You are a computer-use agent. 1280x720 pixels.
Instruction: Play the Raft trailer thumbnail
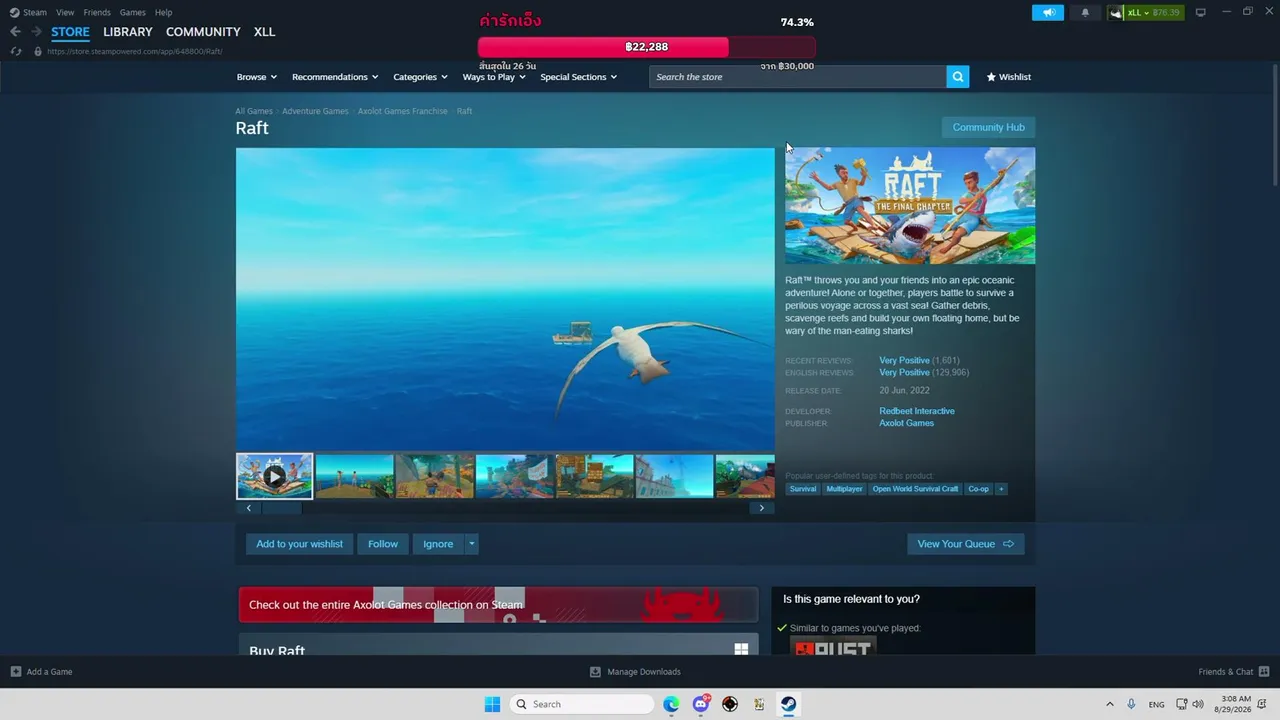click(274, 476)
